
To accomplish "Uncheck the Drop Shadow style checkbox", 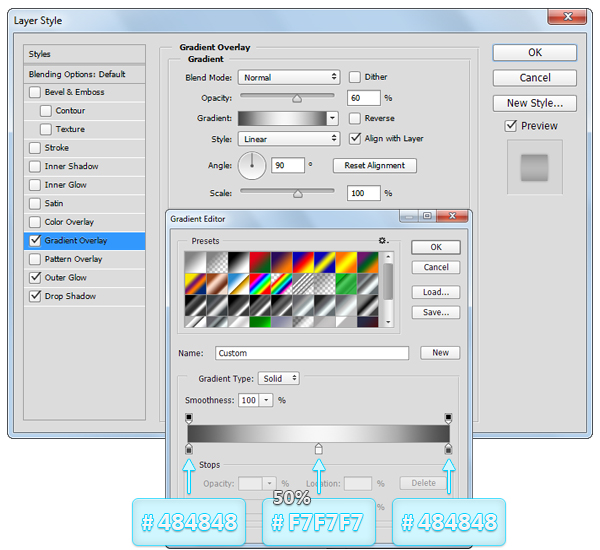I will point(36,296).
